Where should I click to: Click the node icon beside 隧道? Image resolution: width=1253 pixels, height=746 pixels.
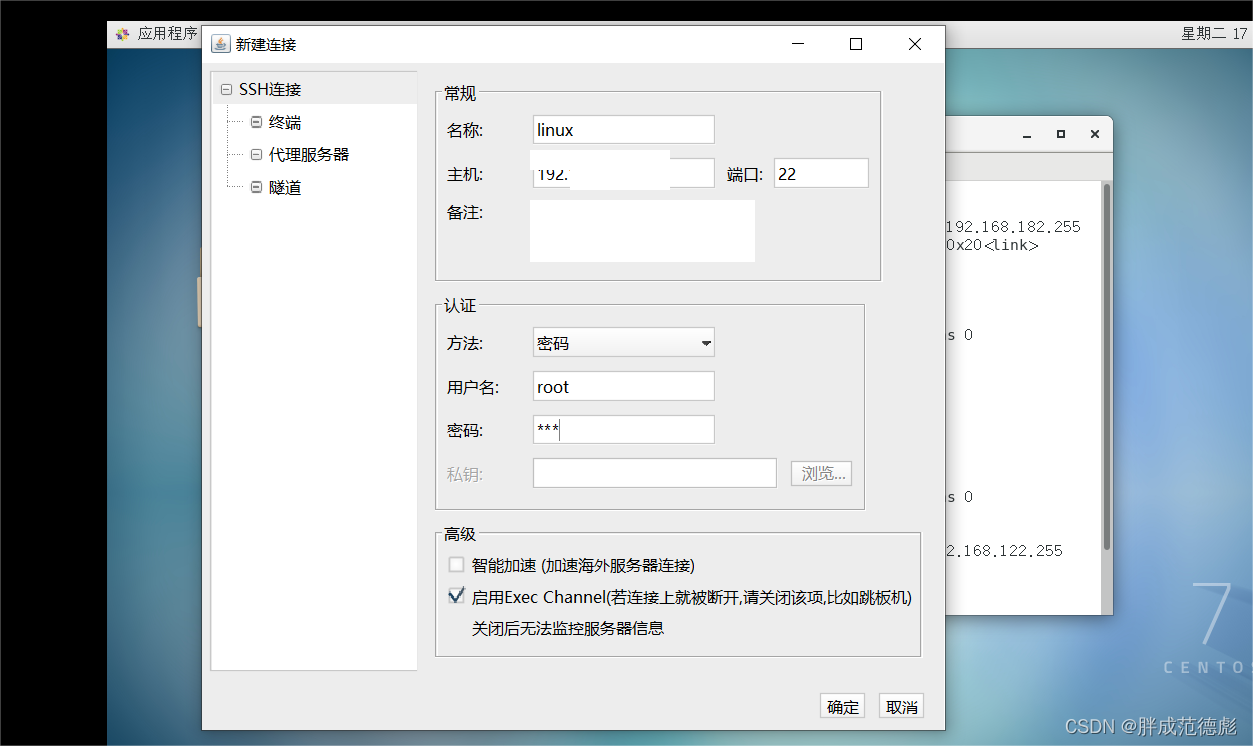point(256,187)
